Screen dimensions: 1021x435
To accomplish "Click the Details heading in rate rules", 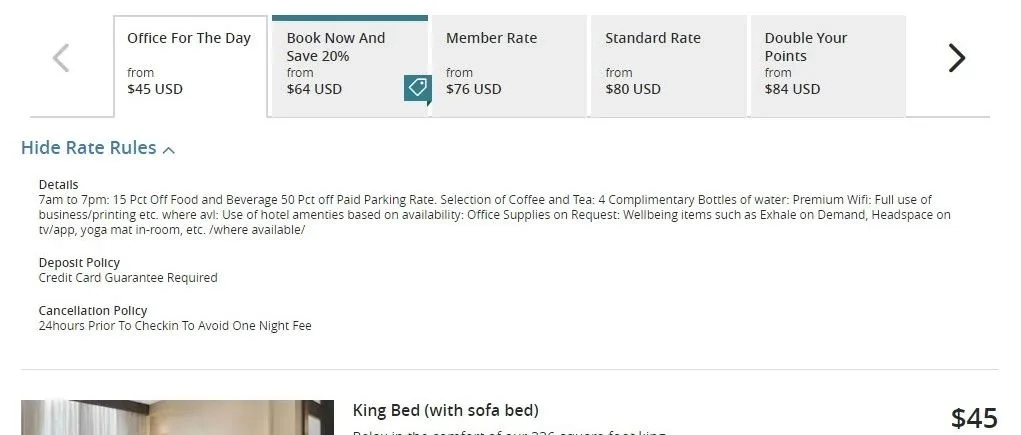I will coord(58,185).
